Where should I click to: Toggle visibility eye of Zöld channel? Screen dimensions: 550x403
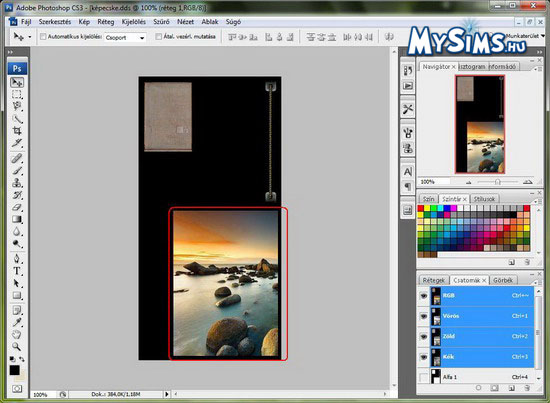tap(424, 336)
